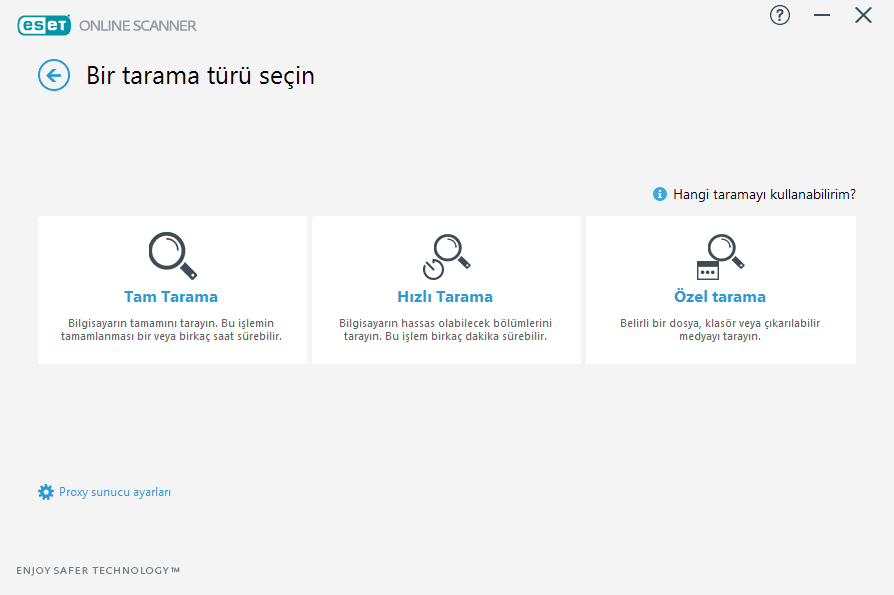Pick the Özel tarama heading
Screen dimensions: 894x595
click(x=720, y=297)
